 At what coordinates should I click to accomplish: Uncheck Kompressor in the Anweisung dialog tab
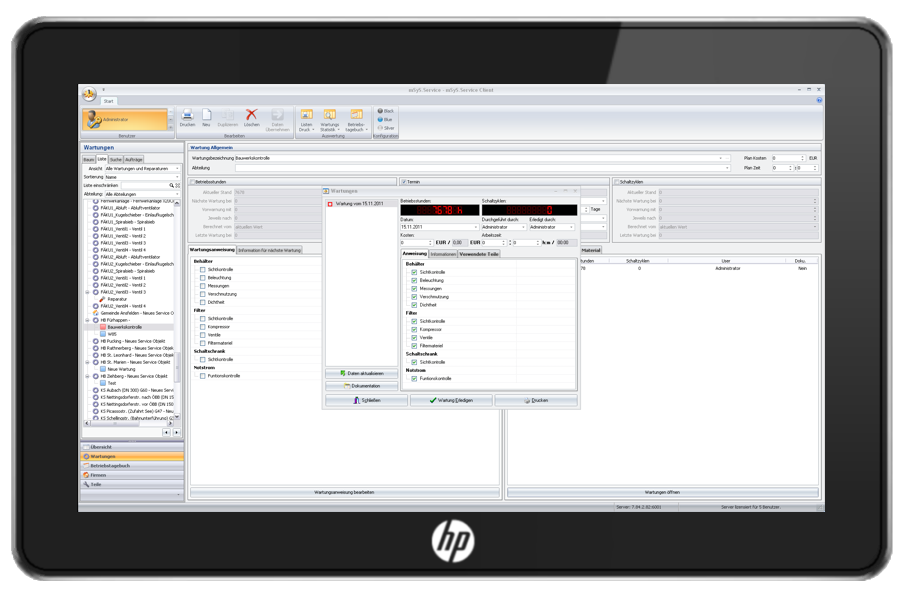415,329
